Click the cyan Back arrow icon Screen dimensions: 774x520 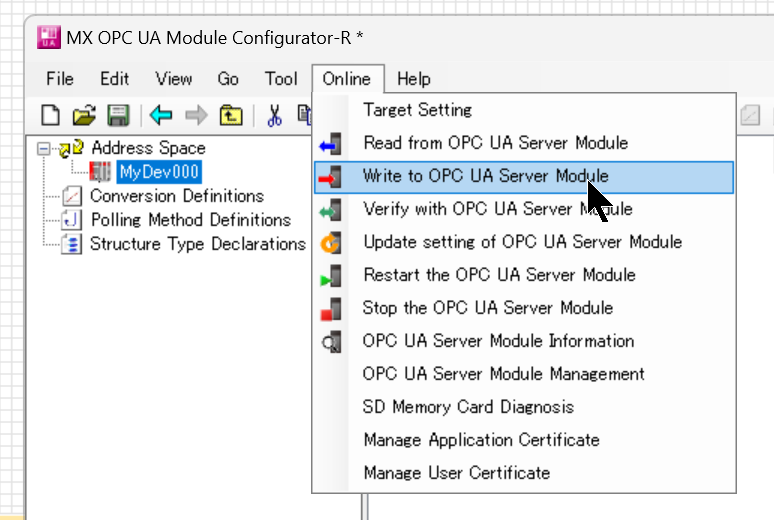pos(161,116)
